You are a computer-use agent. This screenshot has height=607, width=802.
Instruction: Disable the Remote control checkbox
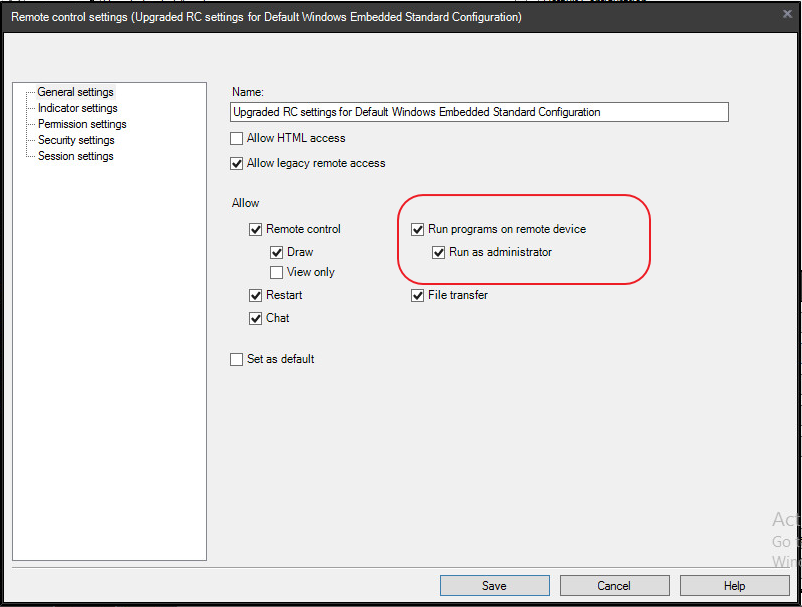pos(256,229)
